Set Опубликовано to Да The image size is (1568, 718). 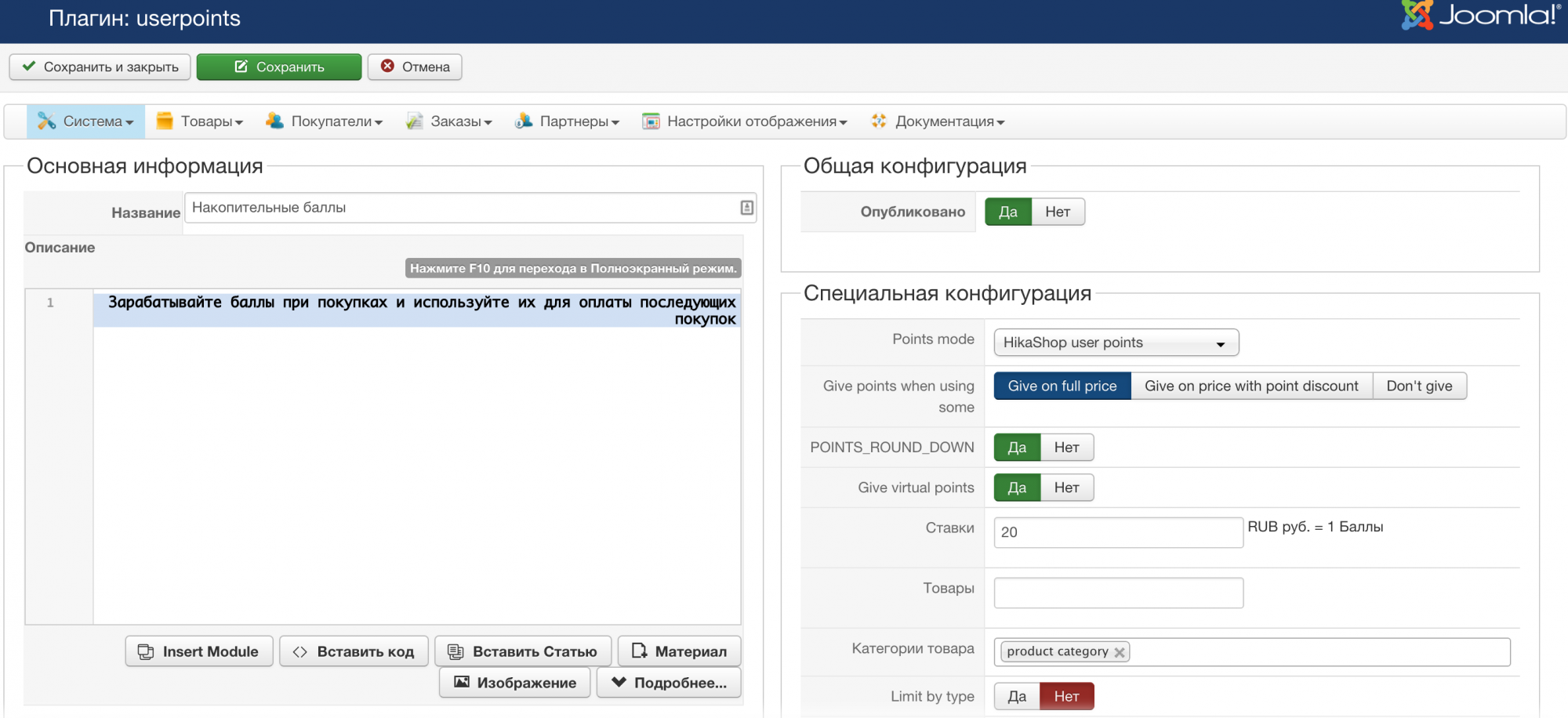tap(1008, 212)
